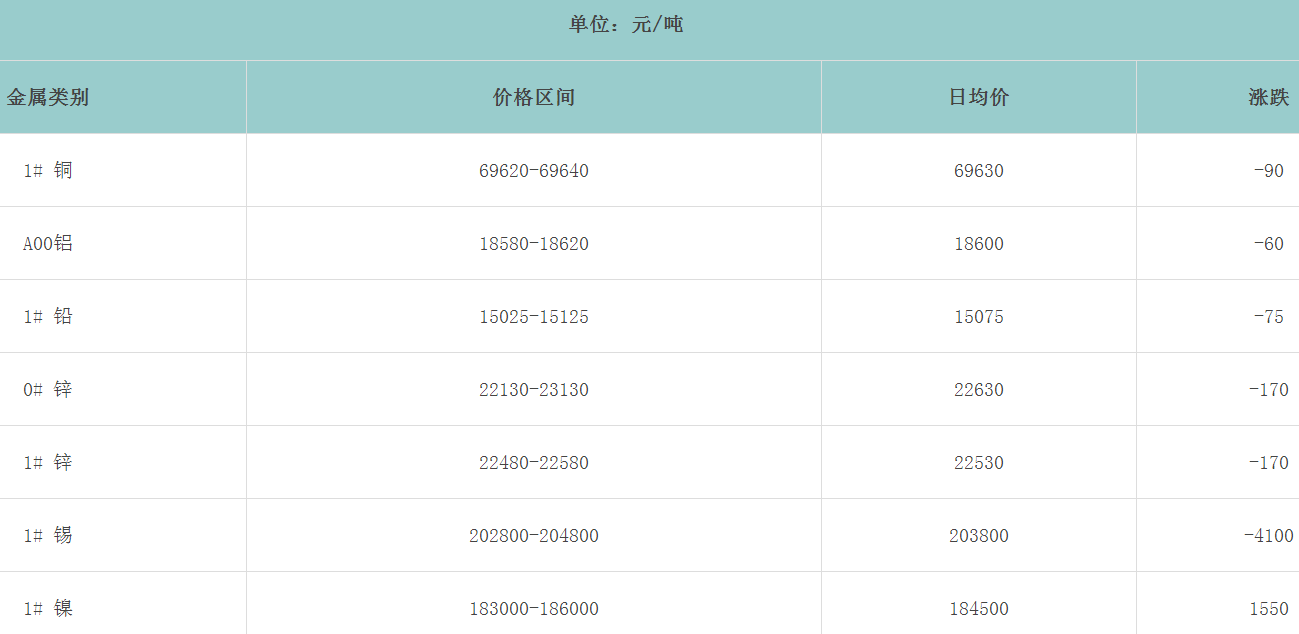Select the tin average price 203800

point(978,535)
